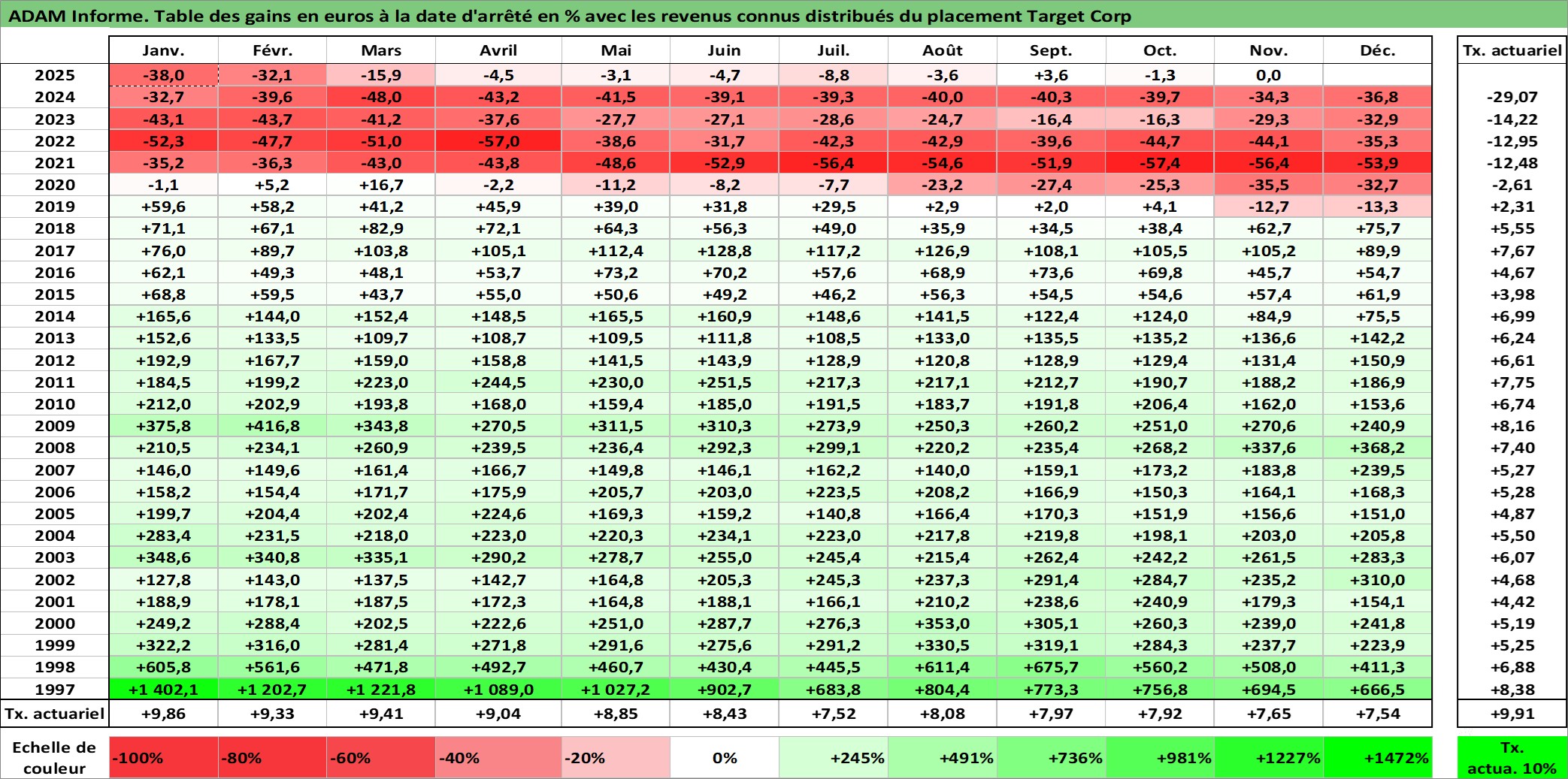This screenshot has width=1568, height=779.
Task: Click the +3,6 cell for September 2025
Action: click(x=1051, y=75)
